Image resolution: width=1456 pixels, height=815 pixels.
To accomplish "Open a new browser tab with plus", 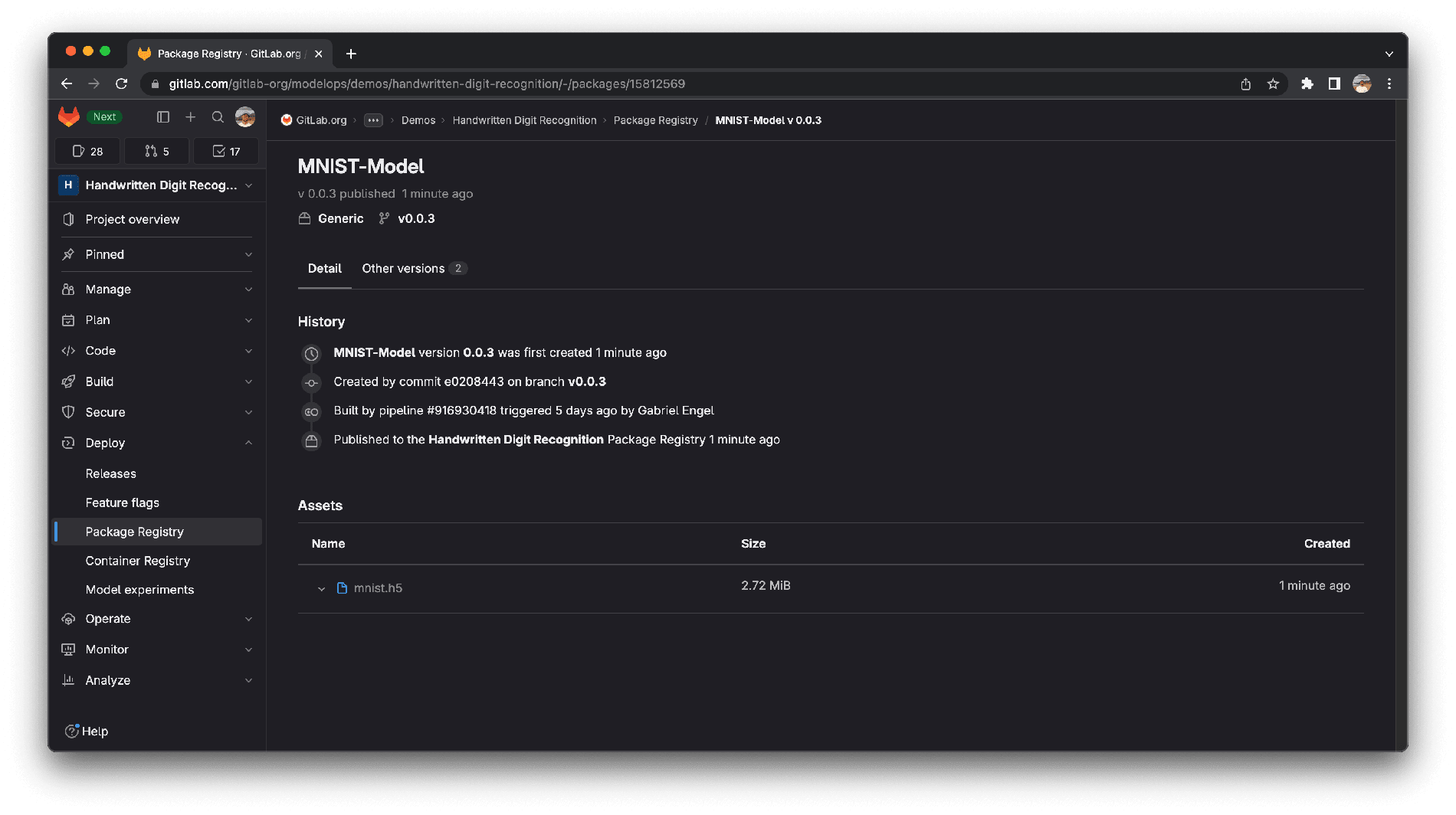I will tap(351, 54).
